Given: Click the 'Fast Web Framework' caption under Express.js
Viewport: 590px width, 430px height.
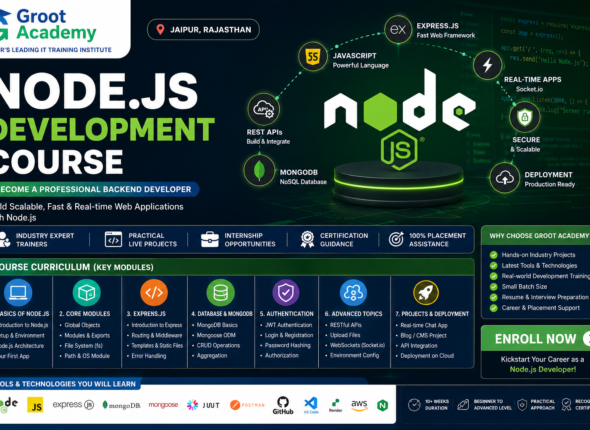Looking at the screenshot, I should 446,35.
